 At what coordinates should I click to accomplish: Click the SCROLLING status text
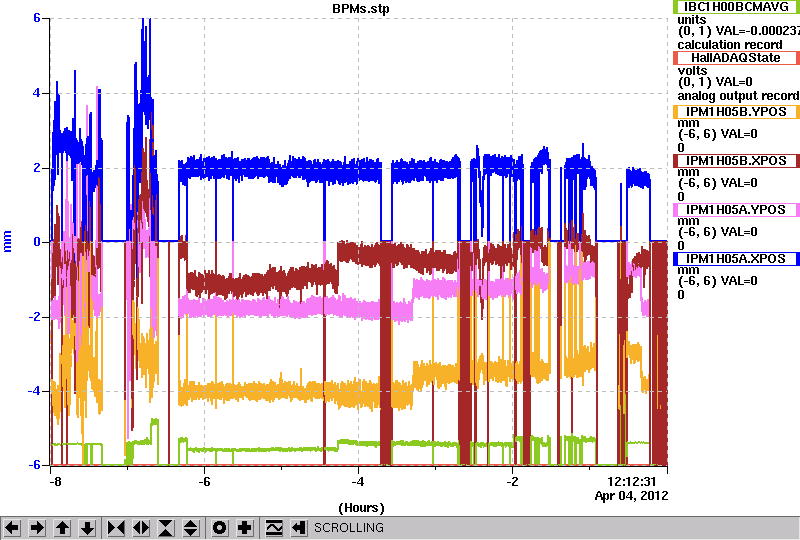click(348, 528)
